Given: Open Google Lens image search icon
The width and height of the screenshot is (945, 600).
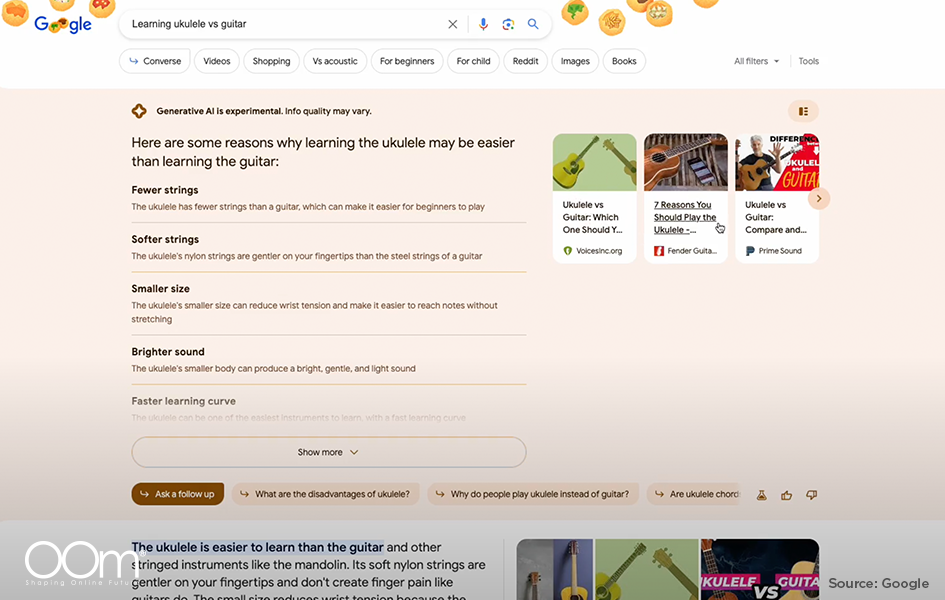Looking at the screenshot, I should [x=508, y=24].
